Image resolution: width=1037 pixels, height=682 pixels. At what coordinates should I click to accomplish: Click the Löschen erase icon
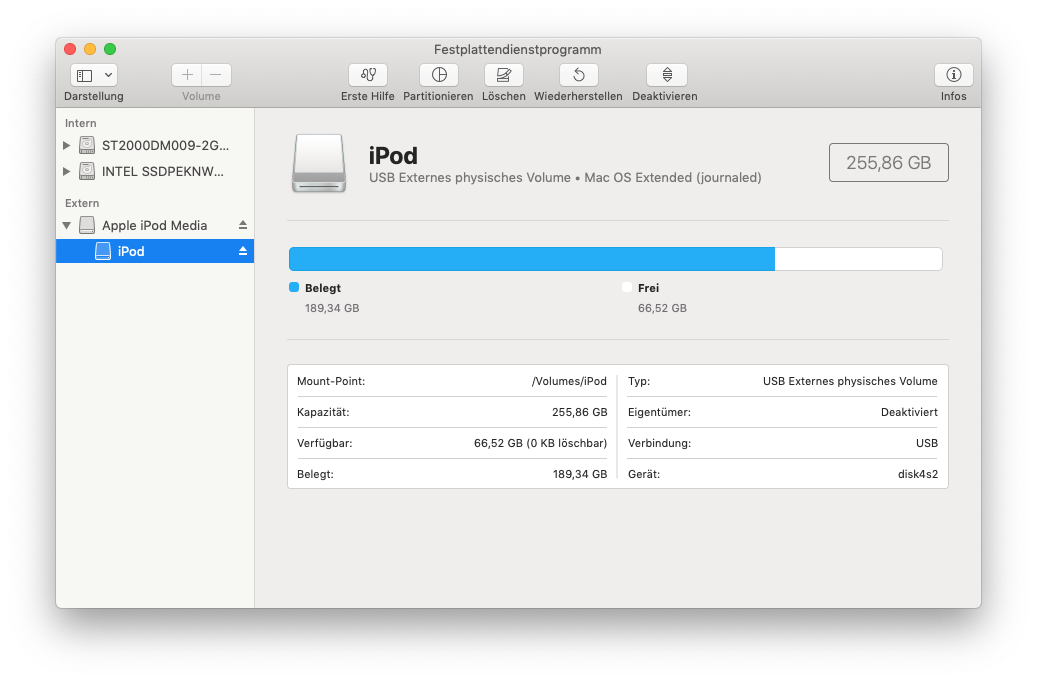coord(504,75)
